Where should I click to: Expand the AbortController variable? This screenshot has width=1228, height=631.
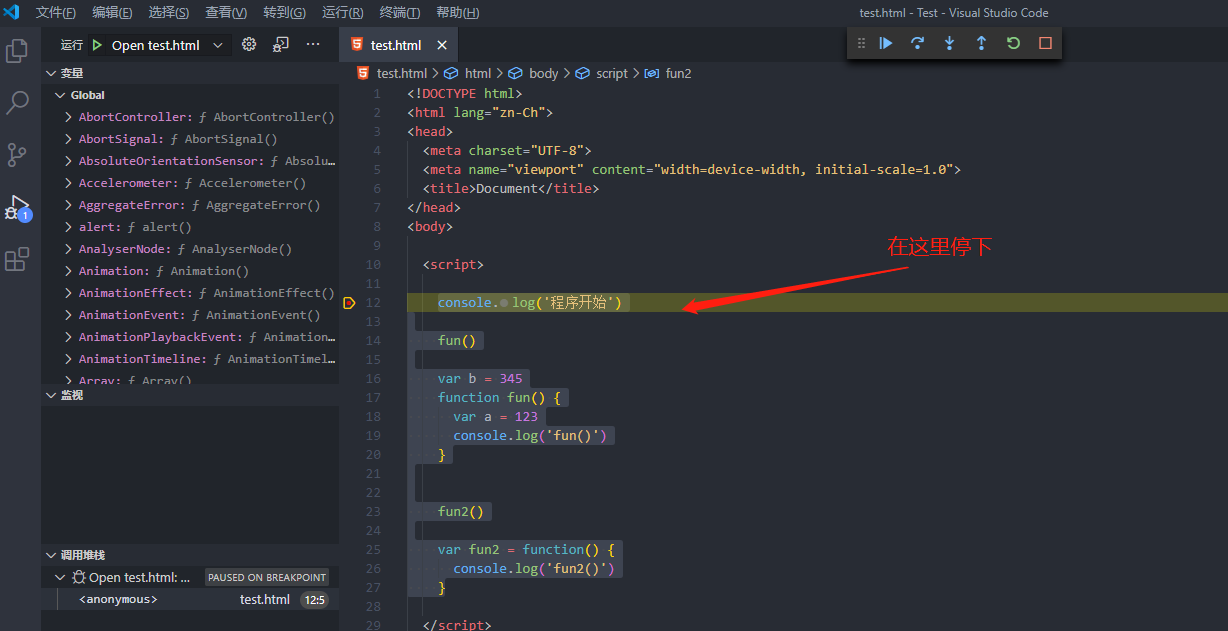pos(68,117)
